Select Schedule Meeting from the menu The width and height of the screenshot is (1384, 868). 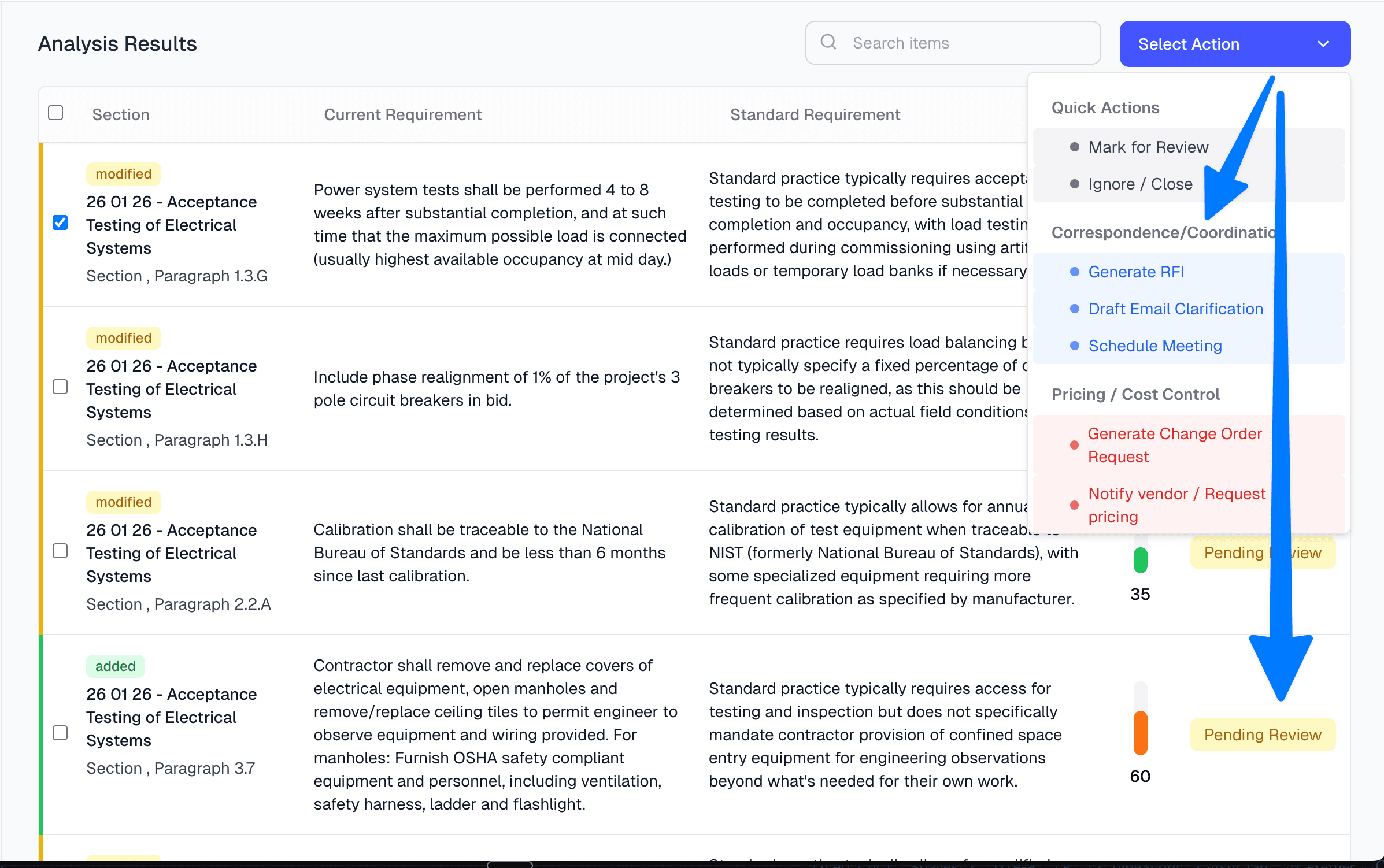pyautogui.click(x=1154, y=346)
